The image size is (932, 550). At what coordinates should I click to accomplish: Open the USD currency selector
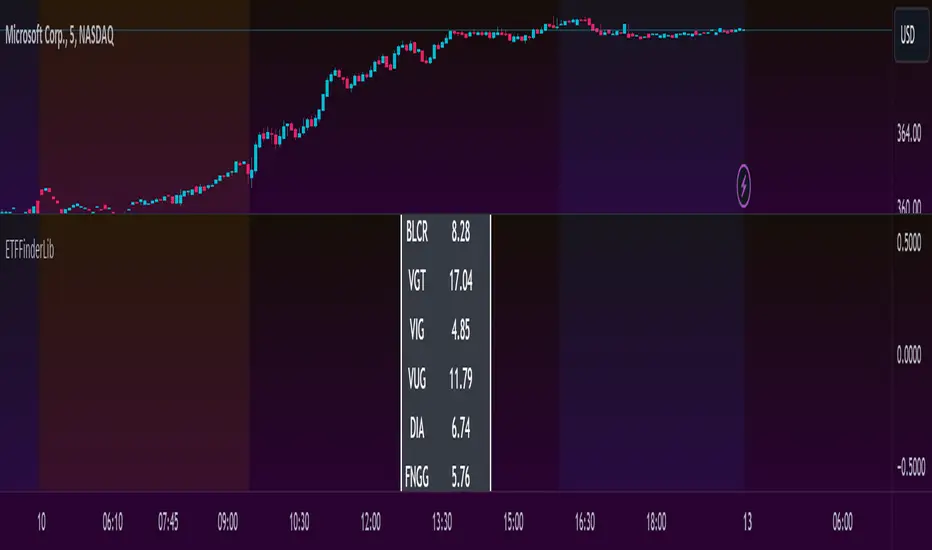coord(911,35)
